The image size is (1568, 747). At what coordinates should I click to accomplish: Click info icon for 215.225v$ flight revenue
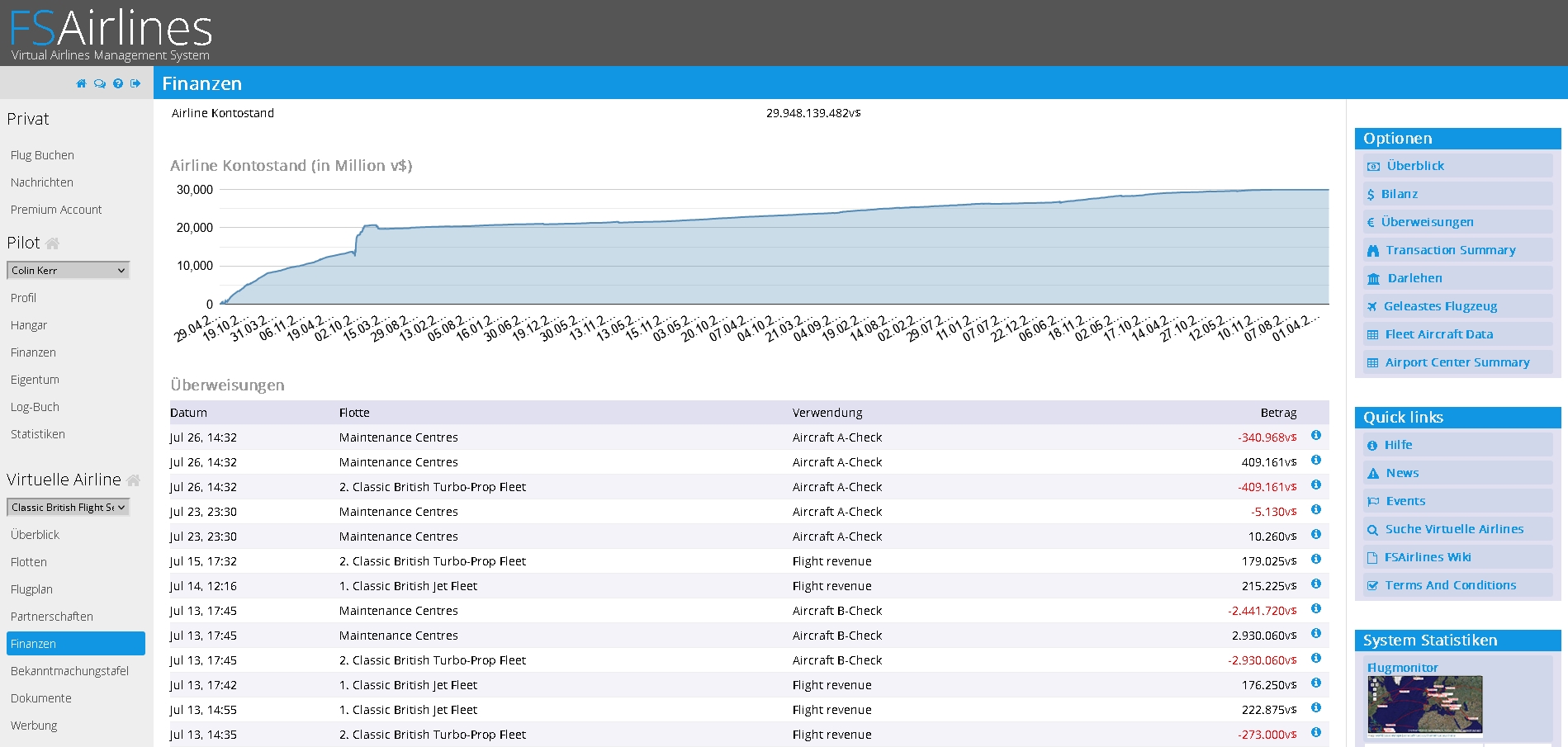(x=1316, y=584)
